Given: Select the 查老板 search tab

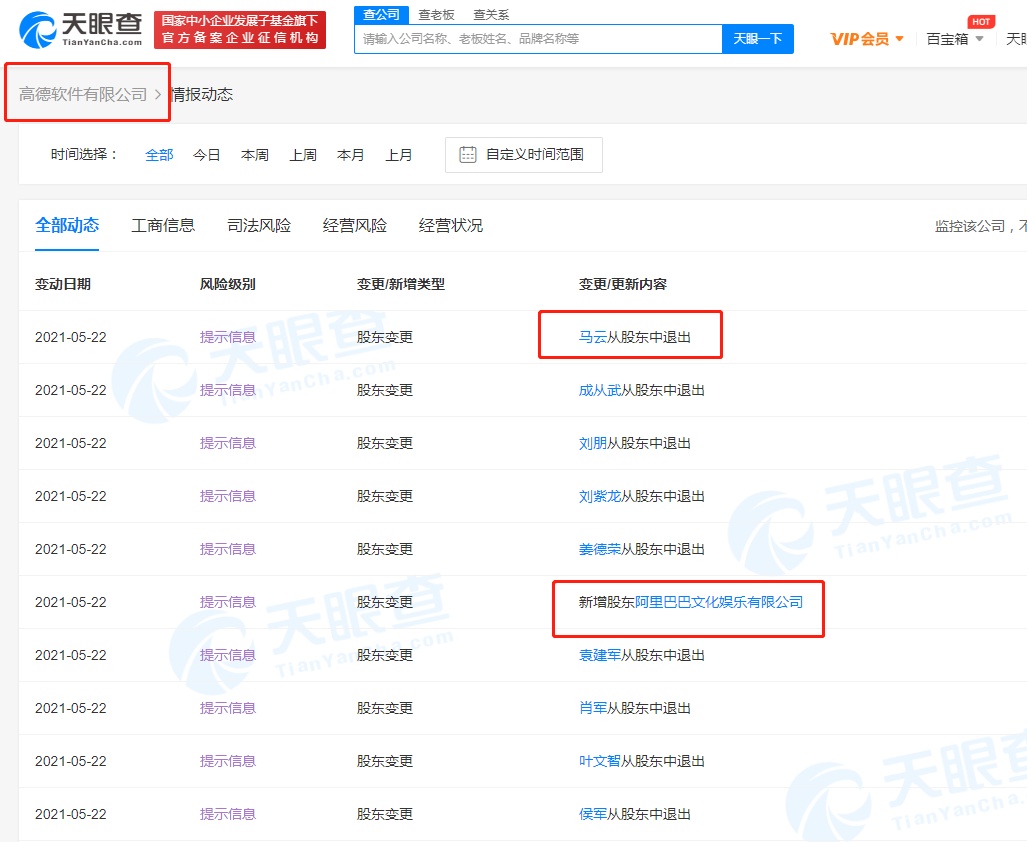Looking at the screenshot, I should [x=436, y=14].
